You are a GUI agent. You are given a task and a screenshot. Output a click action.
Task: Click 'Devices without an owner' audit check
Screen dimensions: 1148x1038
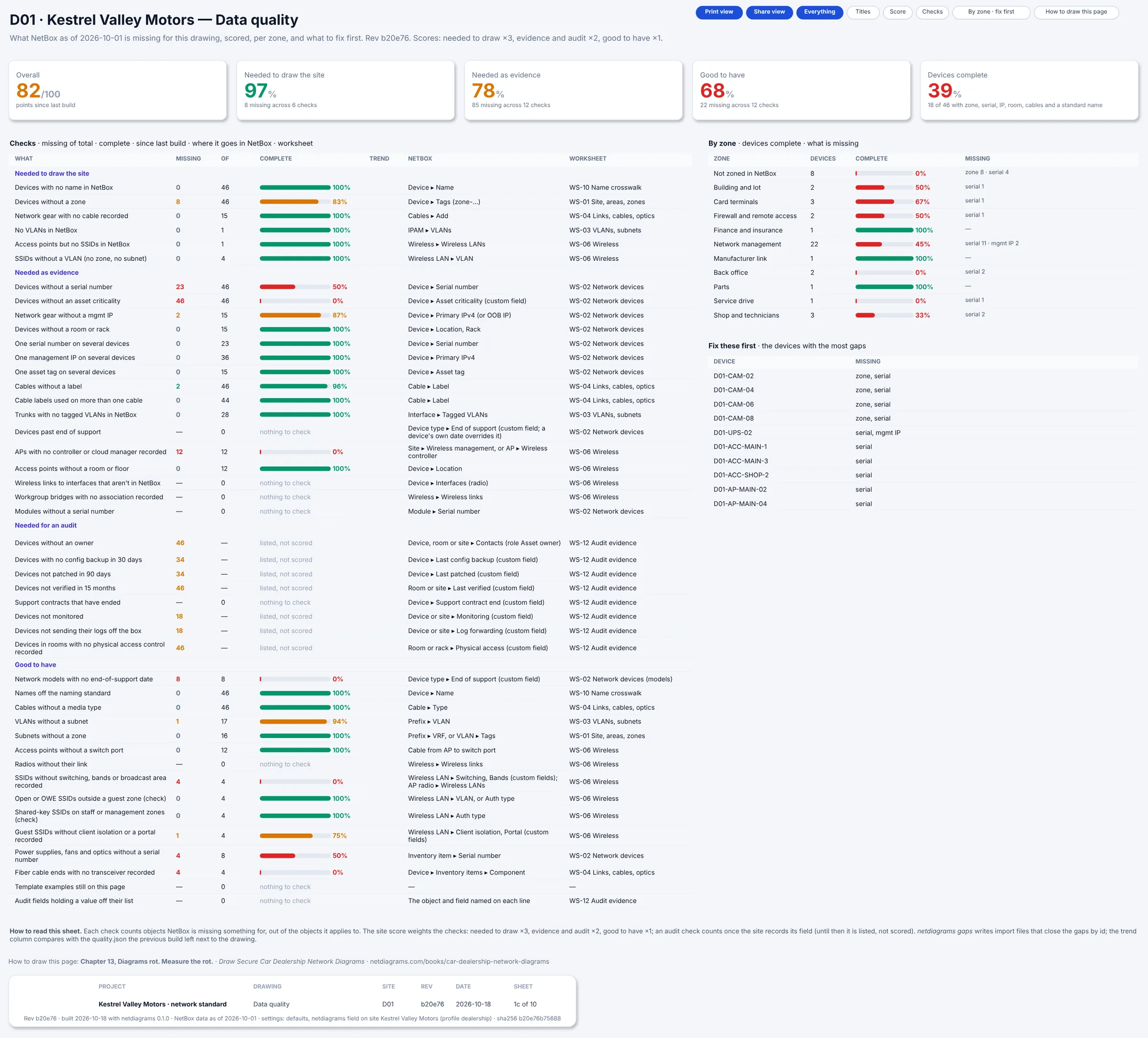tap(54, 544)
